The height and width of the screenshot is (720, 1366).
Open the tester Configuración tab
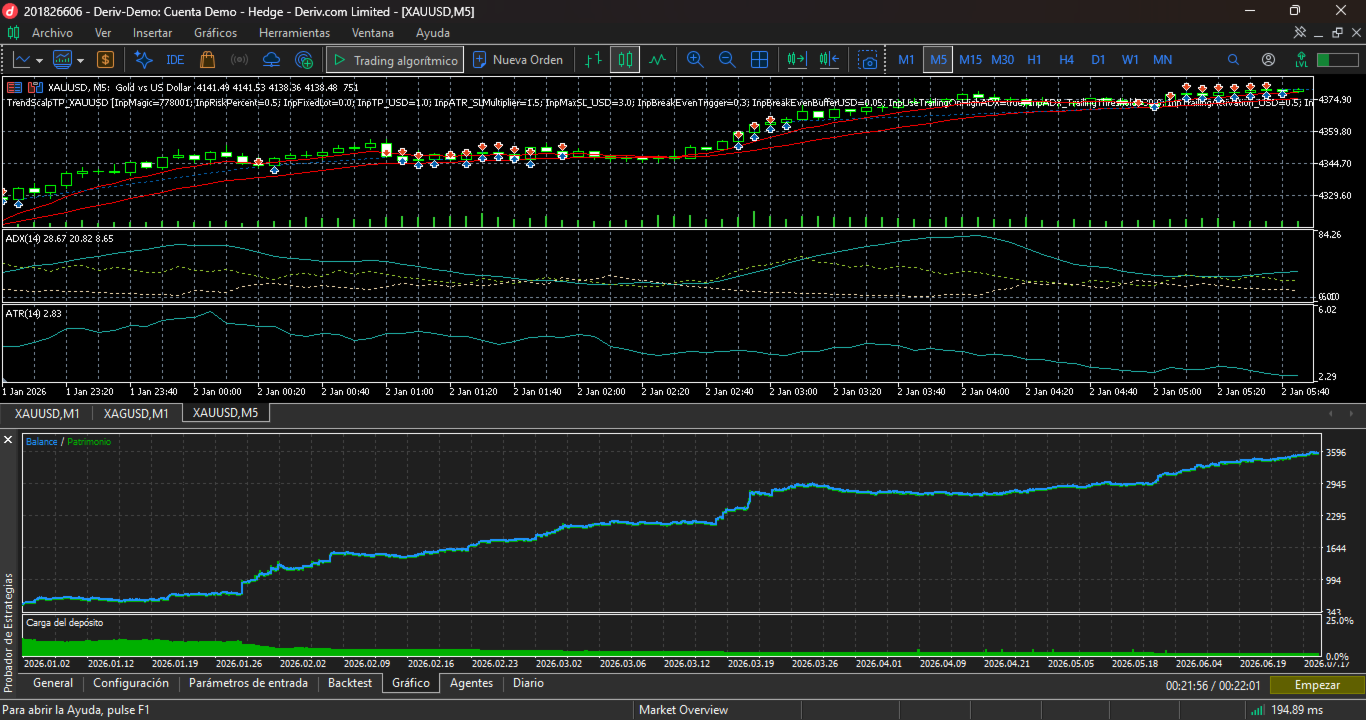131,683
